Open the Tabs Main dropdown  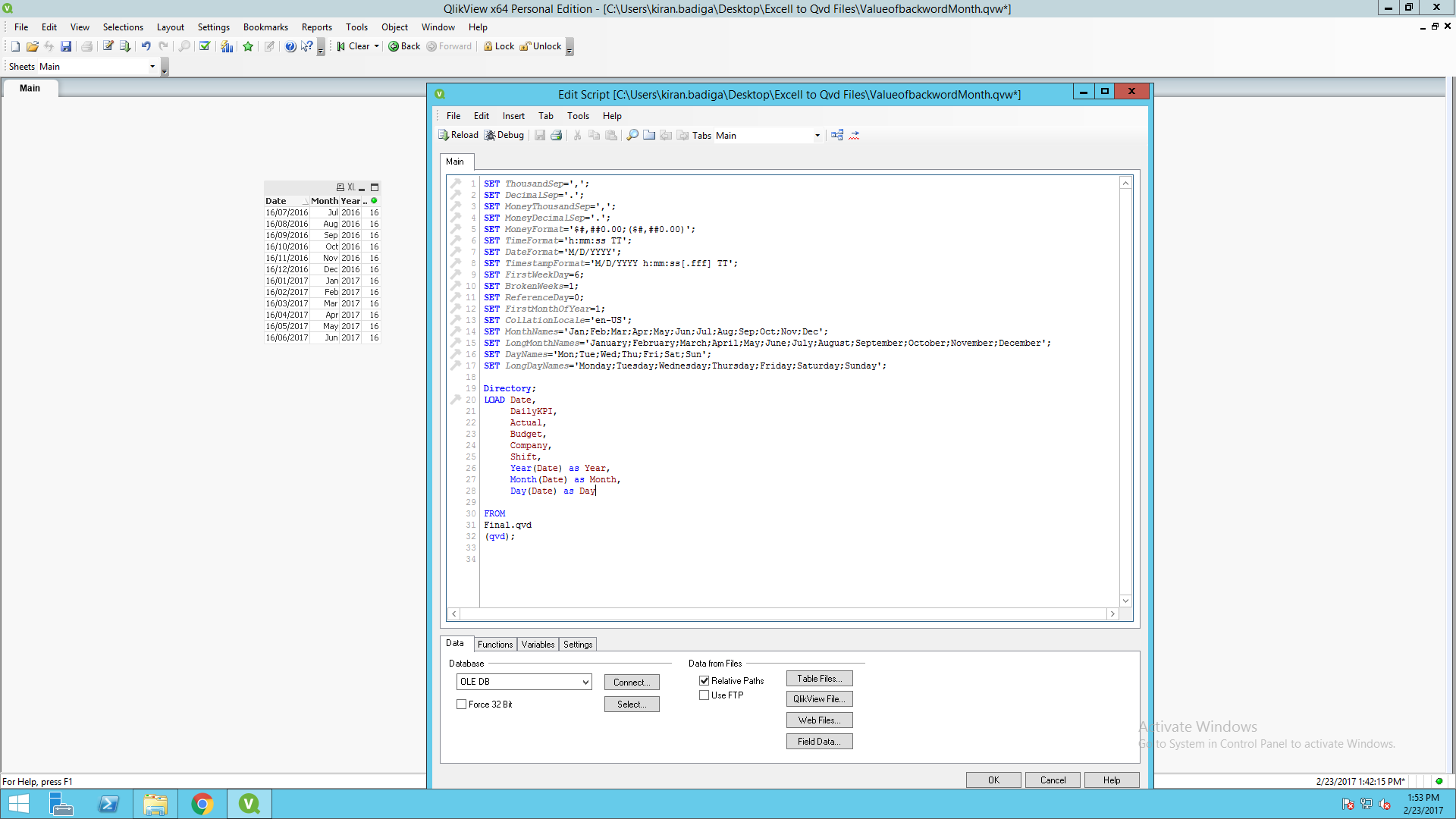[x=817, y=136]
